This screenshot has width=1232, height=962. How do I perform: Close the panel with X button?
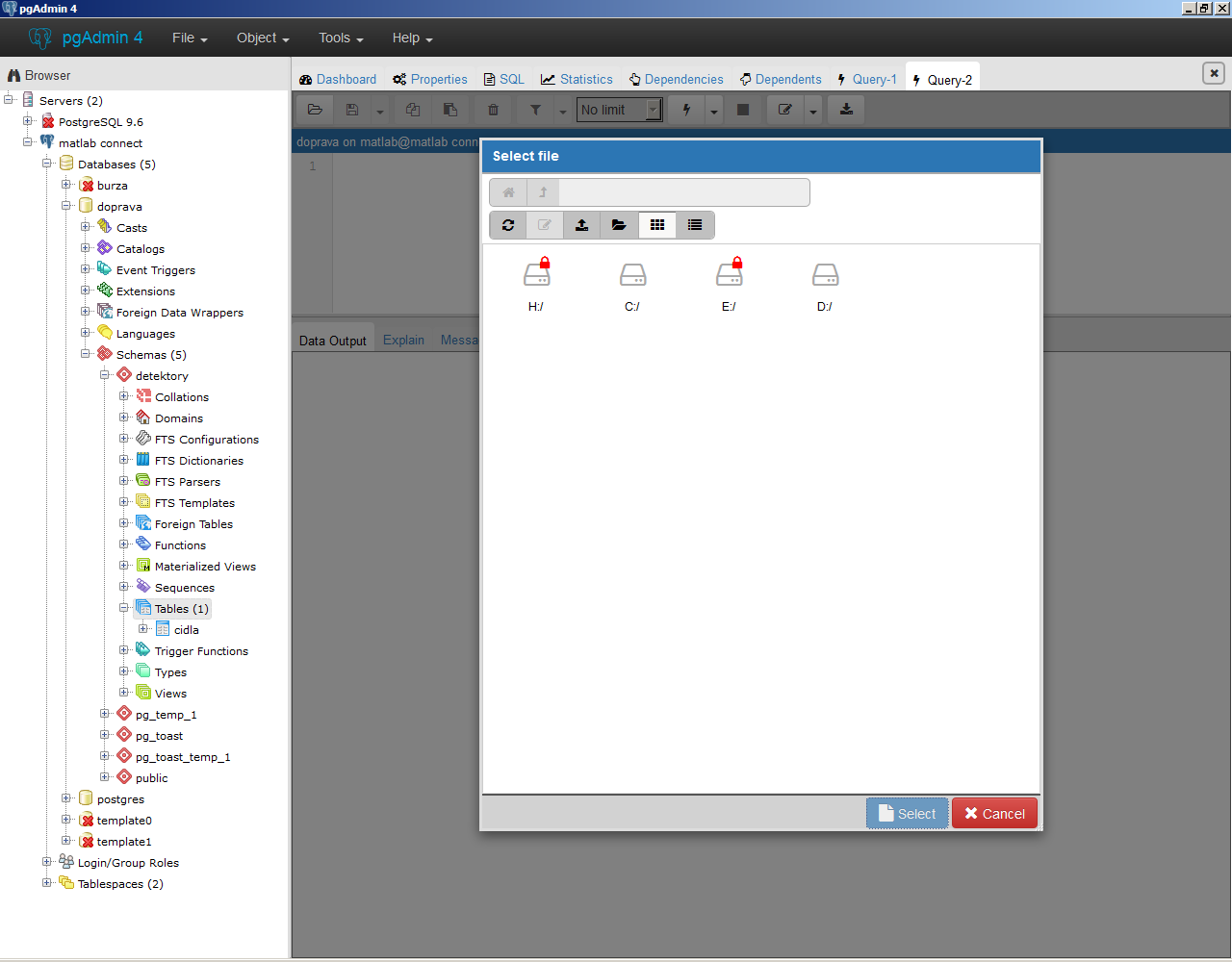coord(1214,73)
